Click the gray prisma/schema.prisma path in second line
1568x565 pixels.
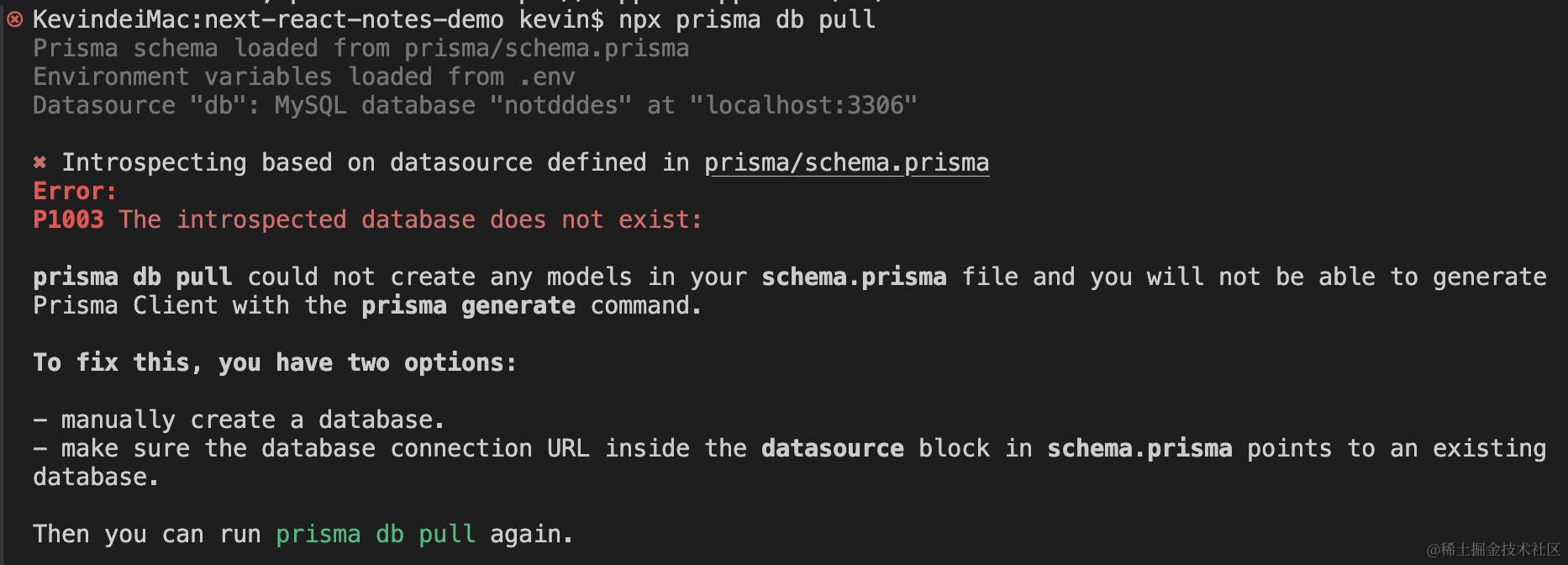pyautogui.click(x=546, y=48)
